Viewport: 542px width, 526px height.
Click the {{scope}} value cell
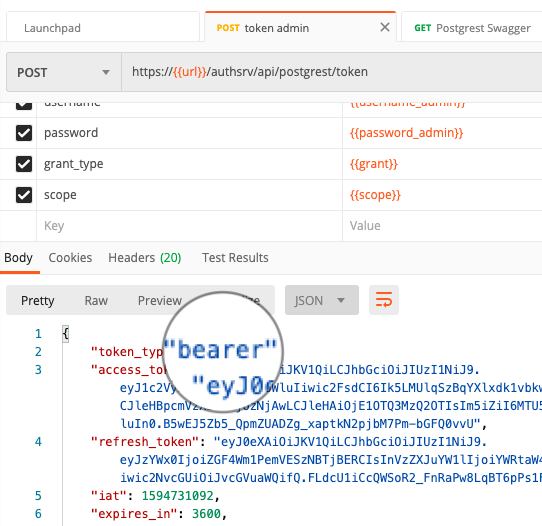pos(442,195)
